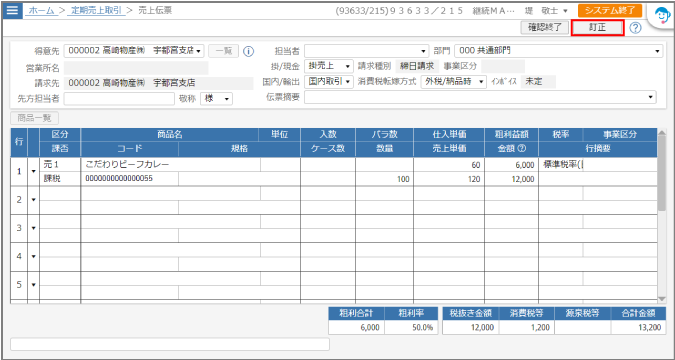Click the 請求先 高崎物産 field
The width and height of the screenshot is (675, 360).
[158, 83]
